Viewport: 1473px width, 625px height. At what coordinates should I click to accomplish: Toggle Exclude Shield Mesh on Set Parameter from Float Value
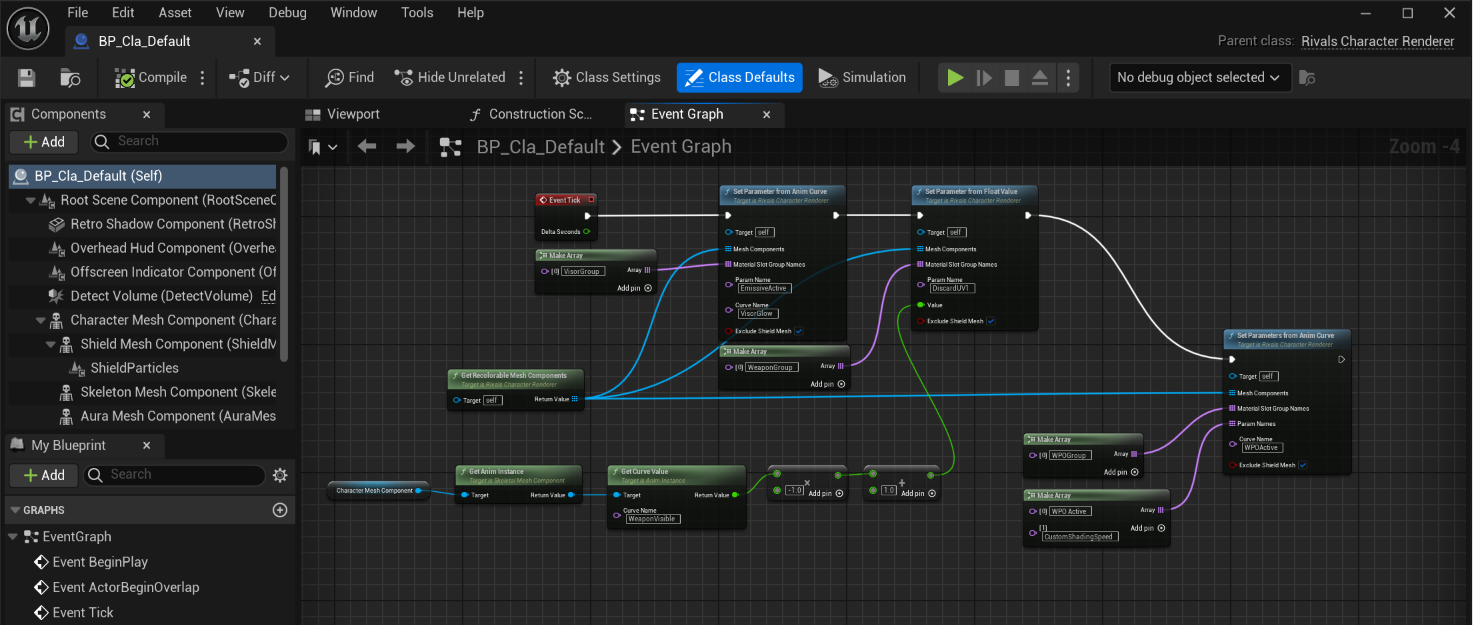point(991,321)
